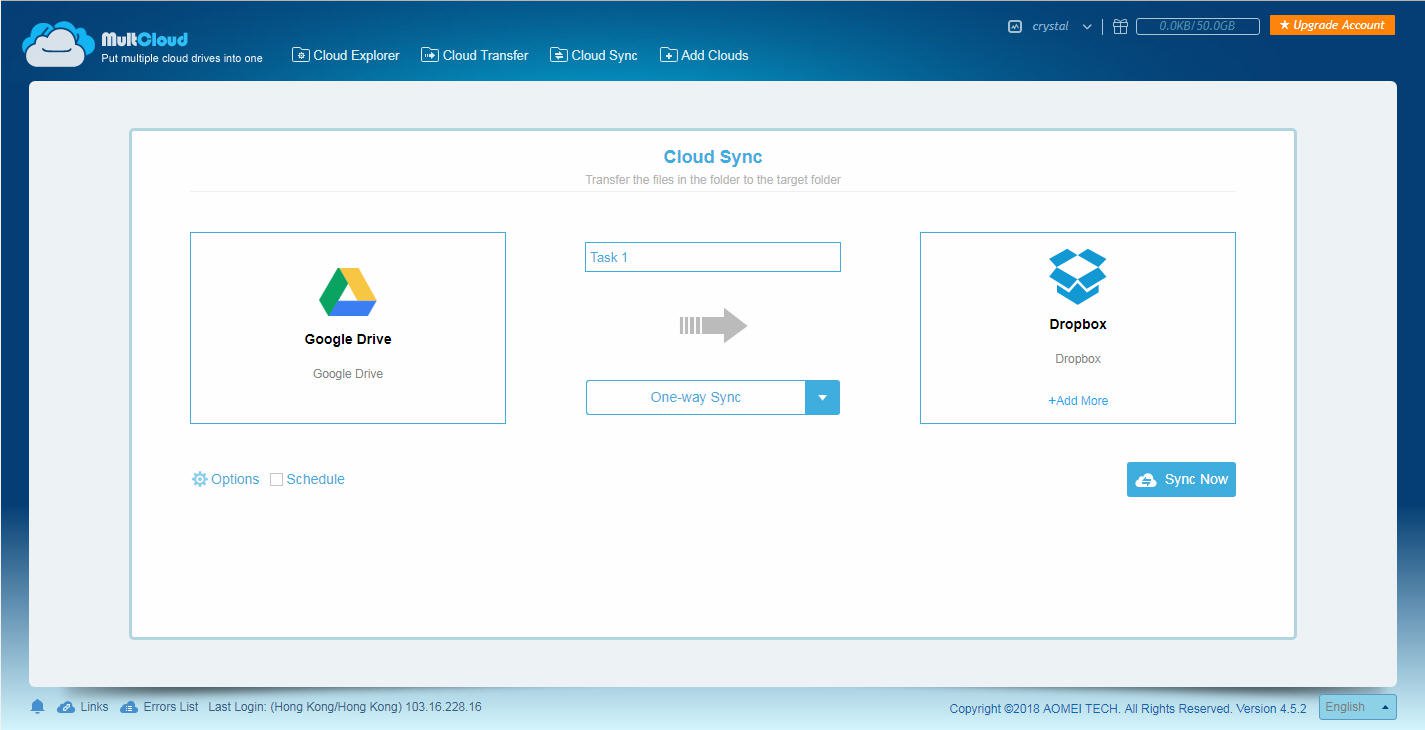Click the Dropbox logo icon
The image size is (1425, 730).
1077,277
